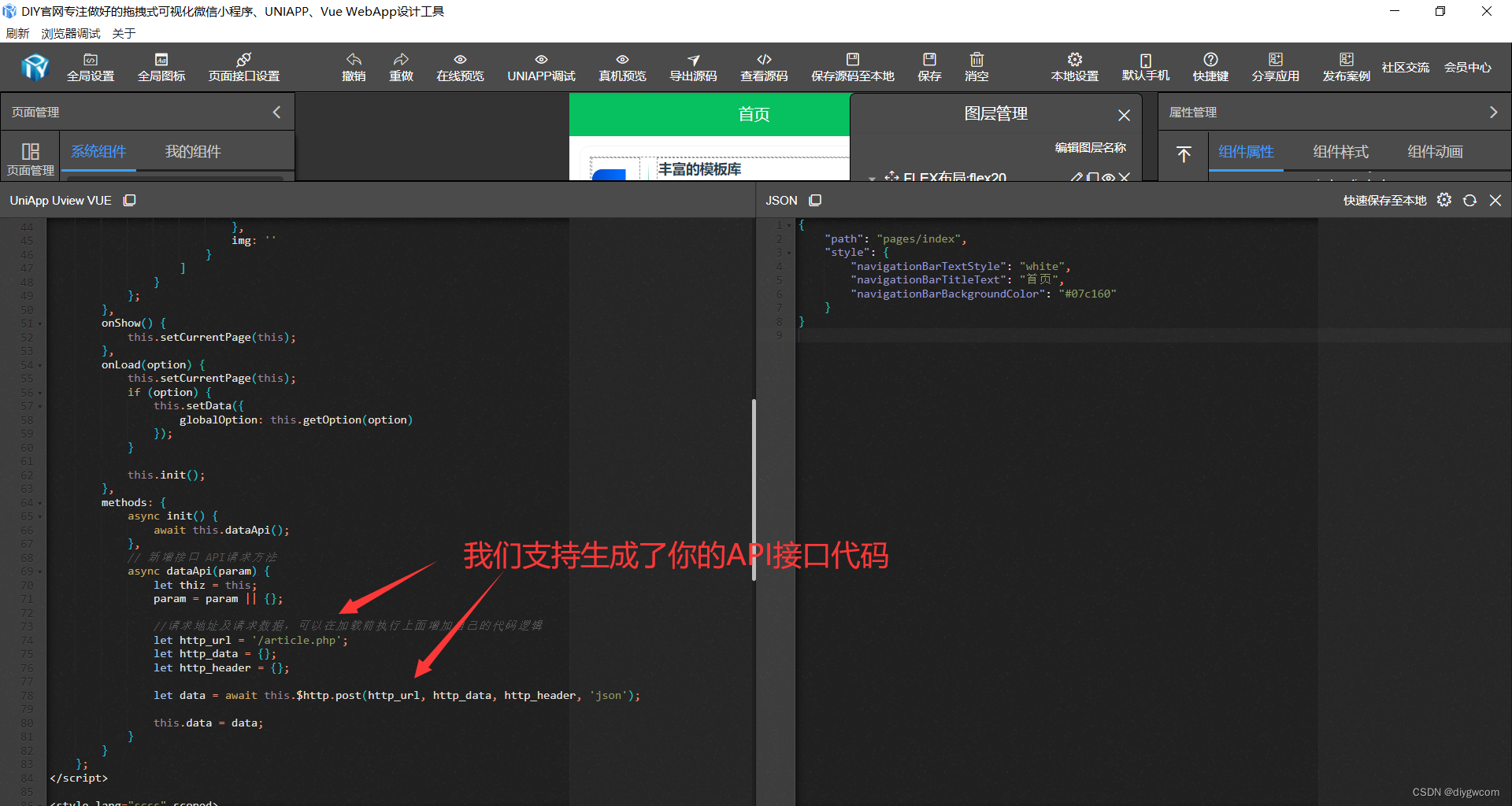Screen dimensions: 1512x806
Task: Fold code at line 65 async init
Action: (40, 516)
